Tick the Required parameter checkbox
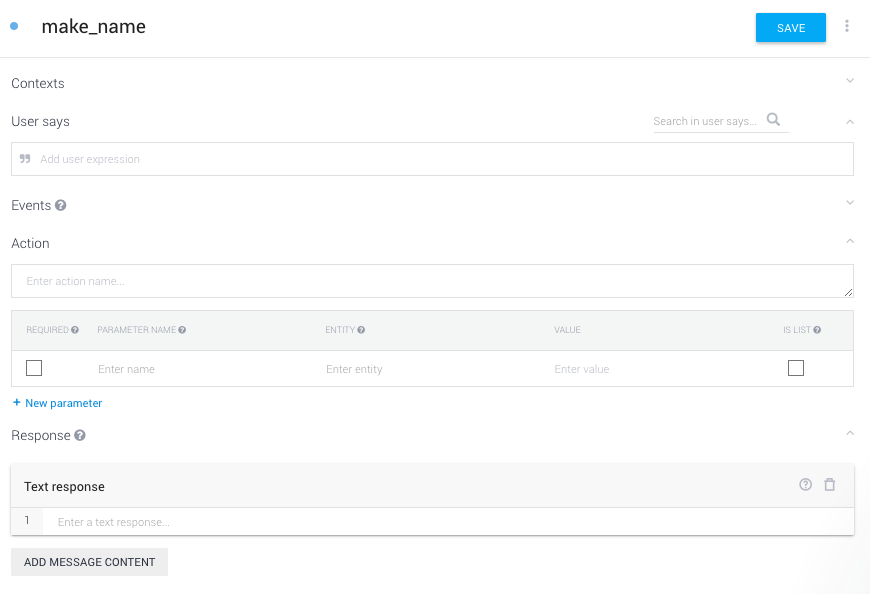 point(34,368)
